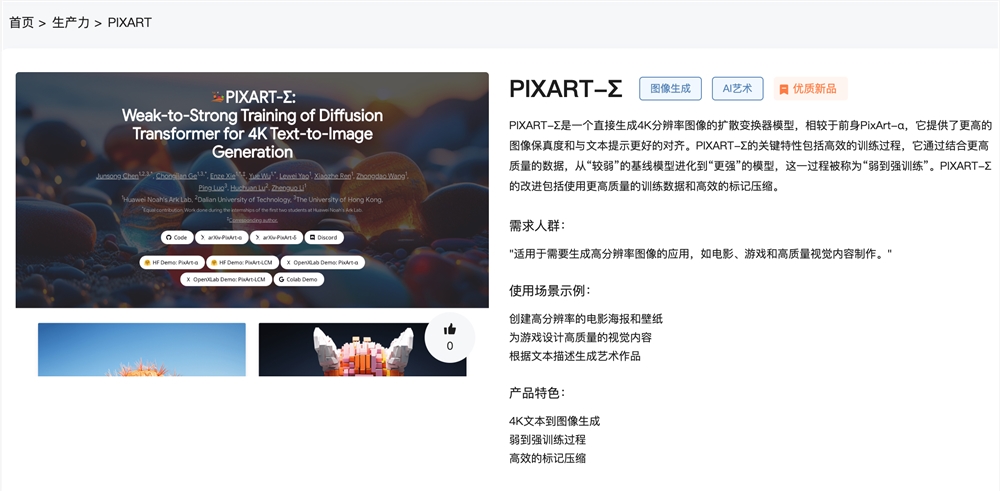1000x491 pixels.
Task: Click the feature 弱到强训练过程
Action: 547,439
